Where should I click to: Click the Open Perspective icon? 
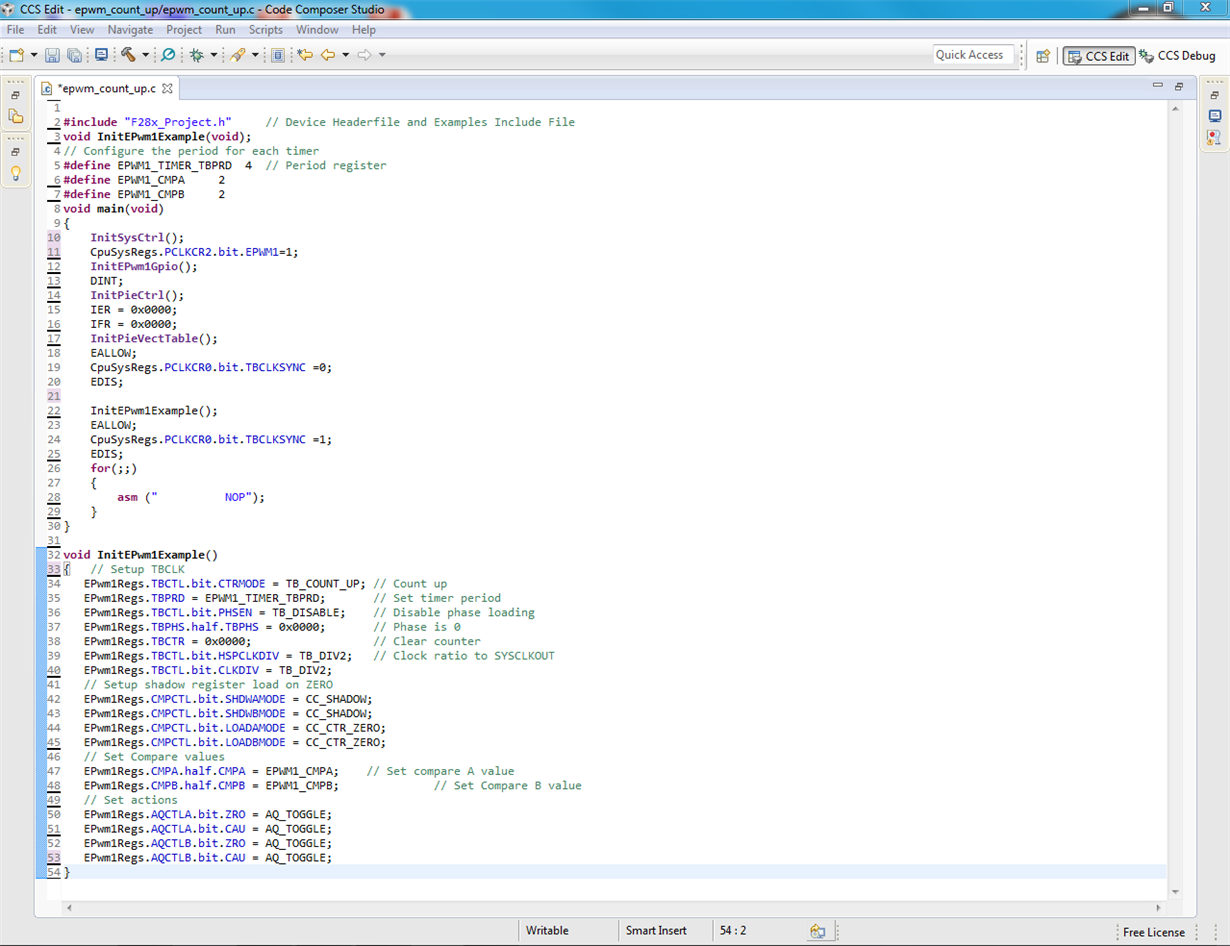pos(1043,56)
